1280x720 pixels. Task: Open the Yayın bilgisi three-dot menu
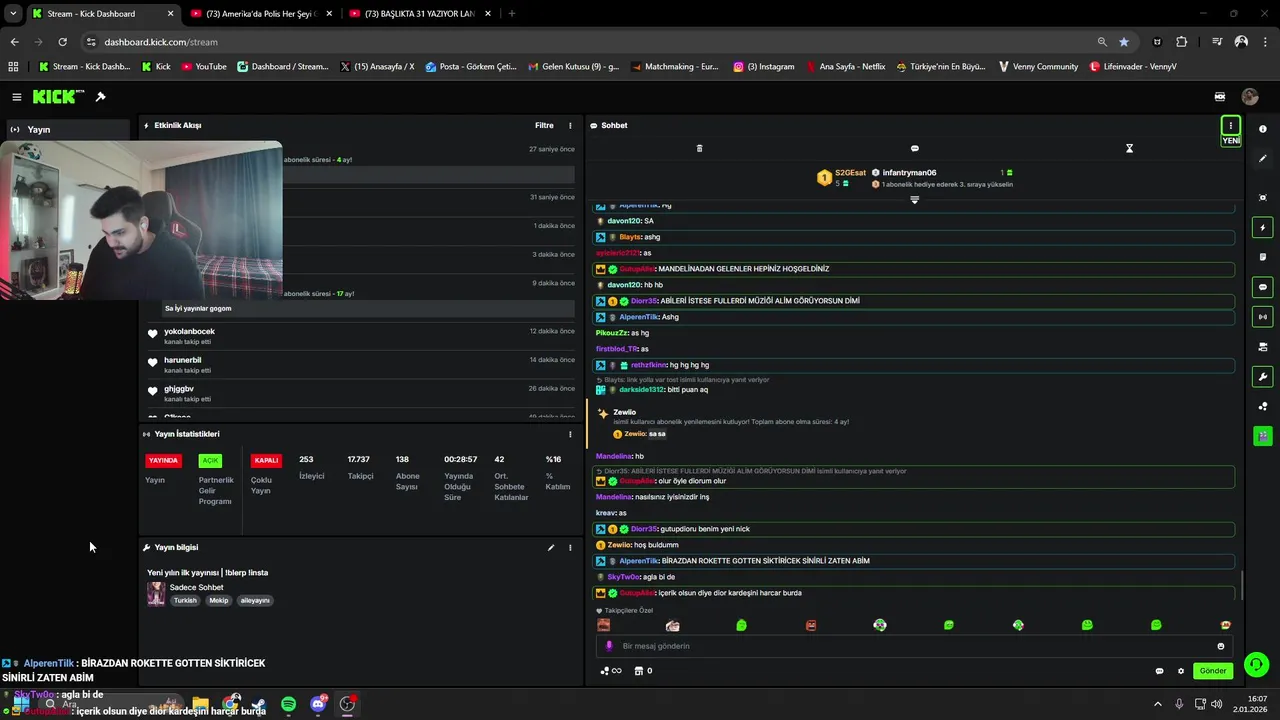tap(570, 548)
